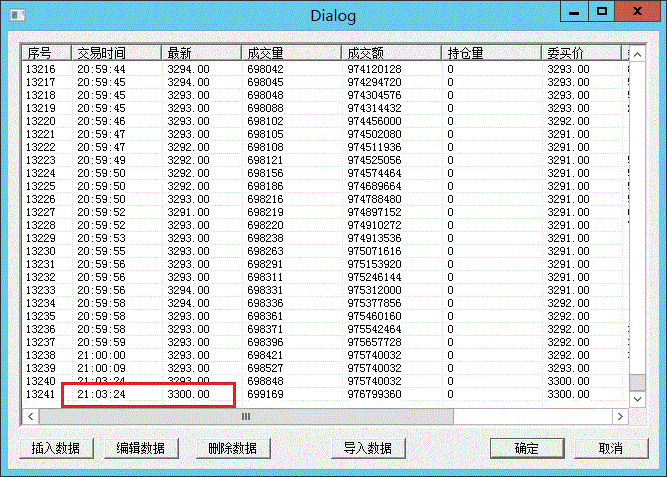The height and width of the screenshot is (477, 667).
Task: Sort by the 序号 column header
Action: point(40,52)
